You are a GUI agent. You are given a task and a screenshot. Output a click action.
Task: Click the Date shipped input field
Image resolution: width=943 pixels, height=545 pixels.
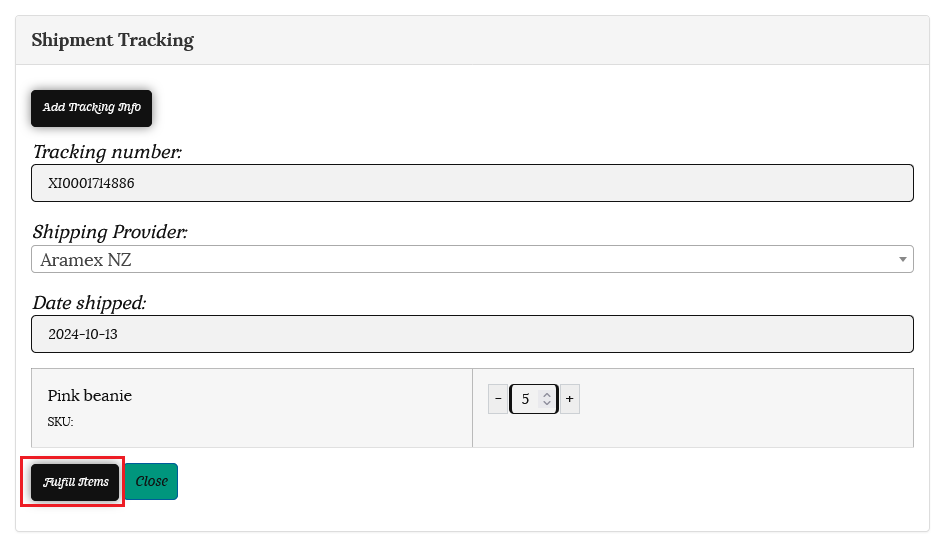coord(472,334)
